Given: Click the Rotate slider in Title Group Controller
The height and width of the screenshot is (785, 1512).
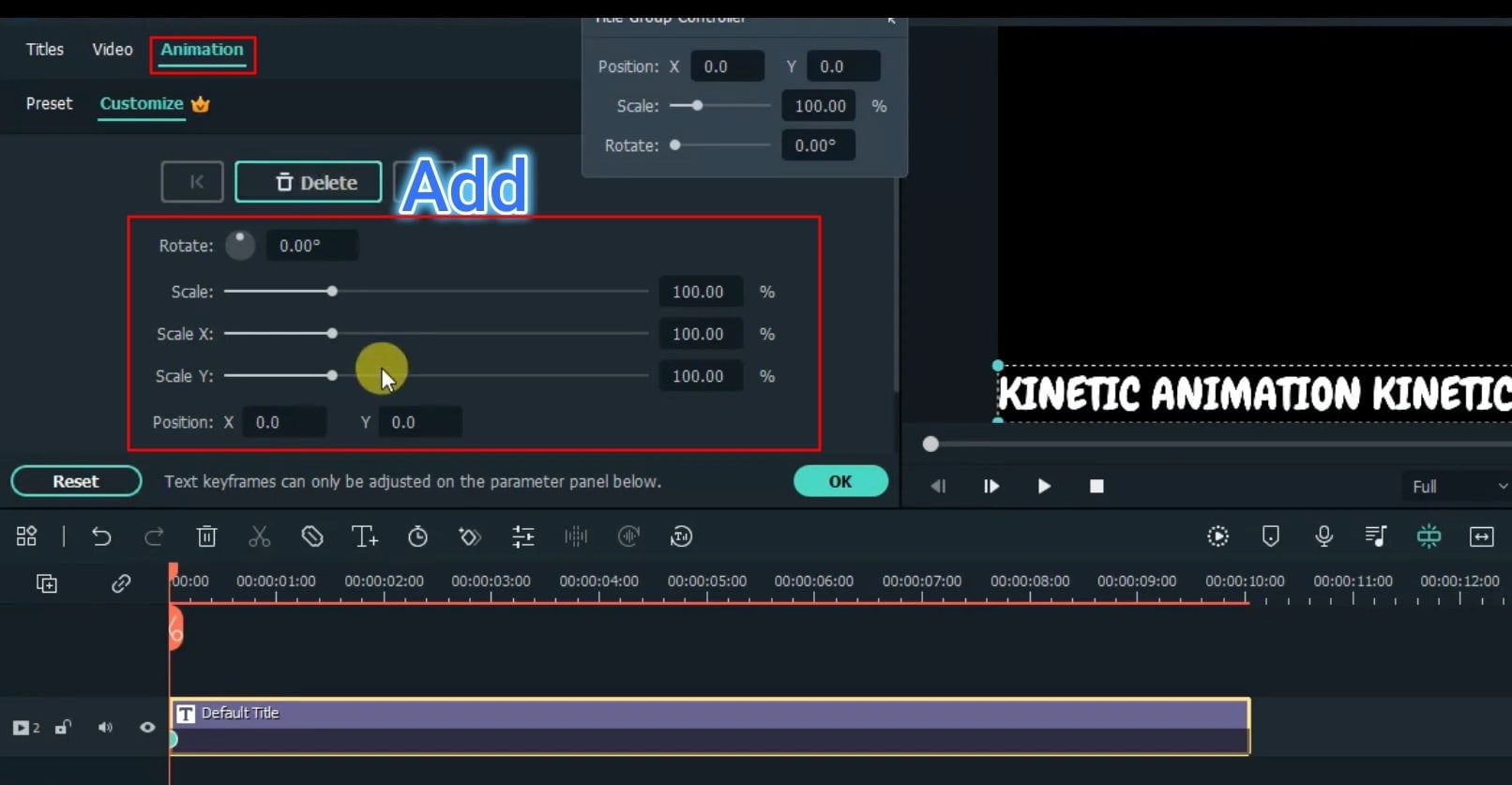Looking at the screenshot, I should 720,145.
